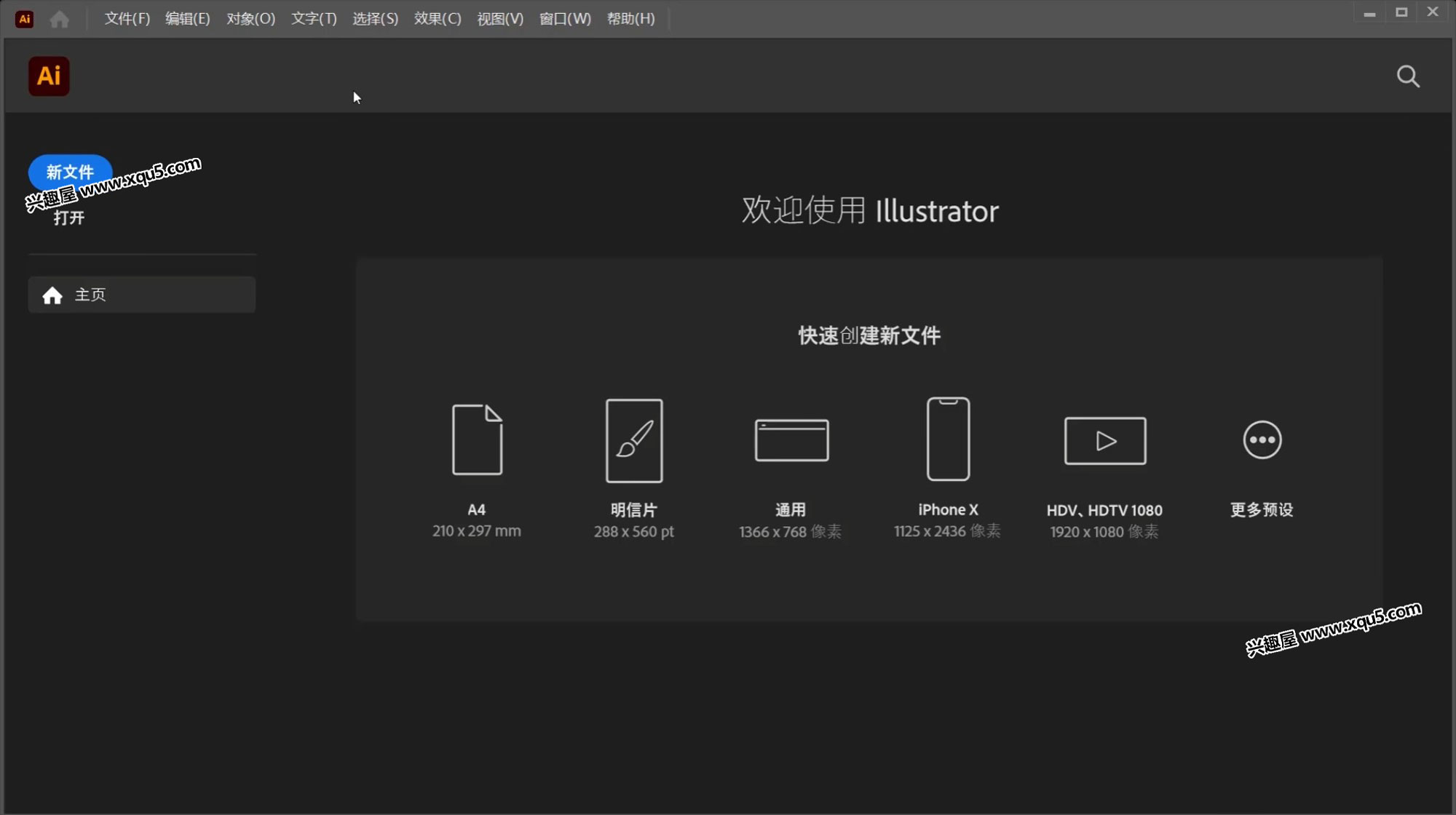
Task: Choose the postcard 明信片 preset icon
Action: pos(634,440)
